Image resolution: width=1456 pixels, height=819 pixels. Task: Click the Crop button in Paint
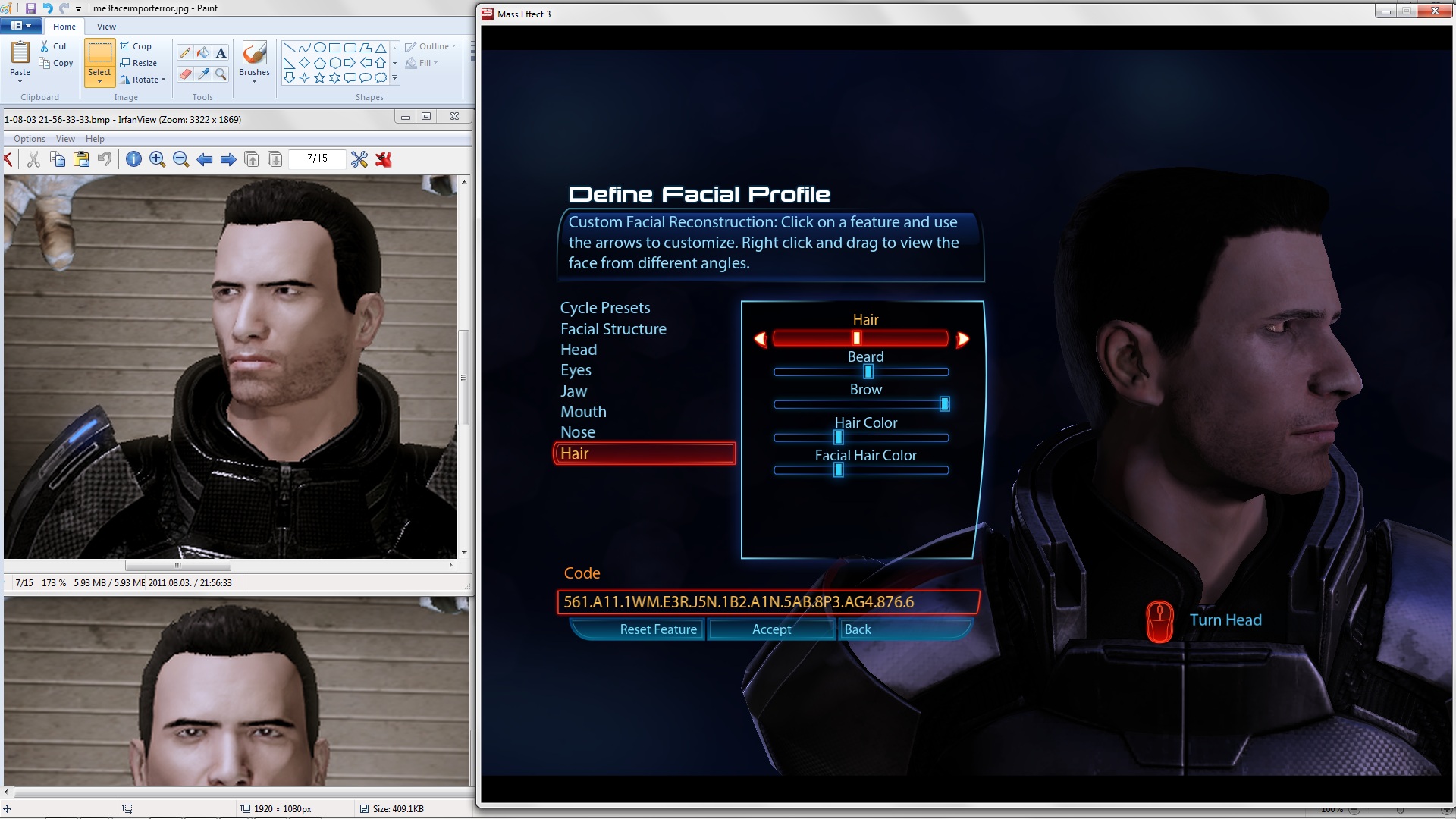pos(136,46)
